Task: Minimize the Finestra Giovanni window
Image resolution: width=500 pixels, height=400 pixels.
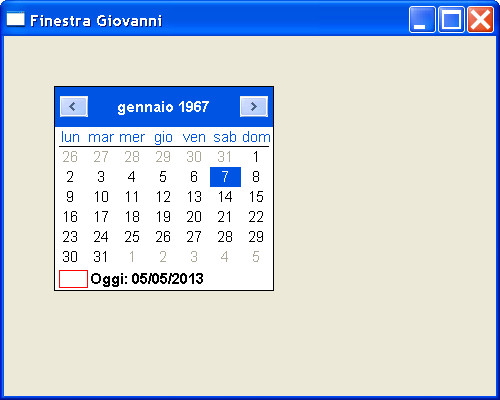Action: pyautogui.click(x=422, y=20)
